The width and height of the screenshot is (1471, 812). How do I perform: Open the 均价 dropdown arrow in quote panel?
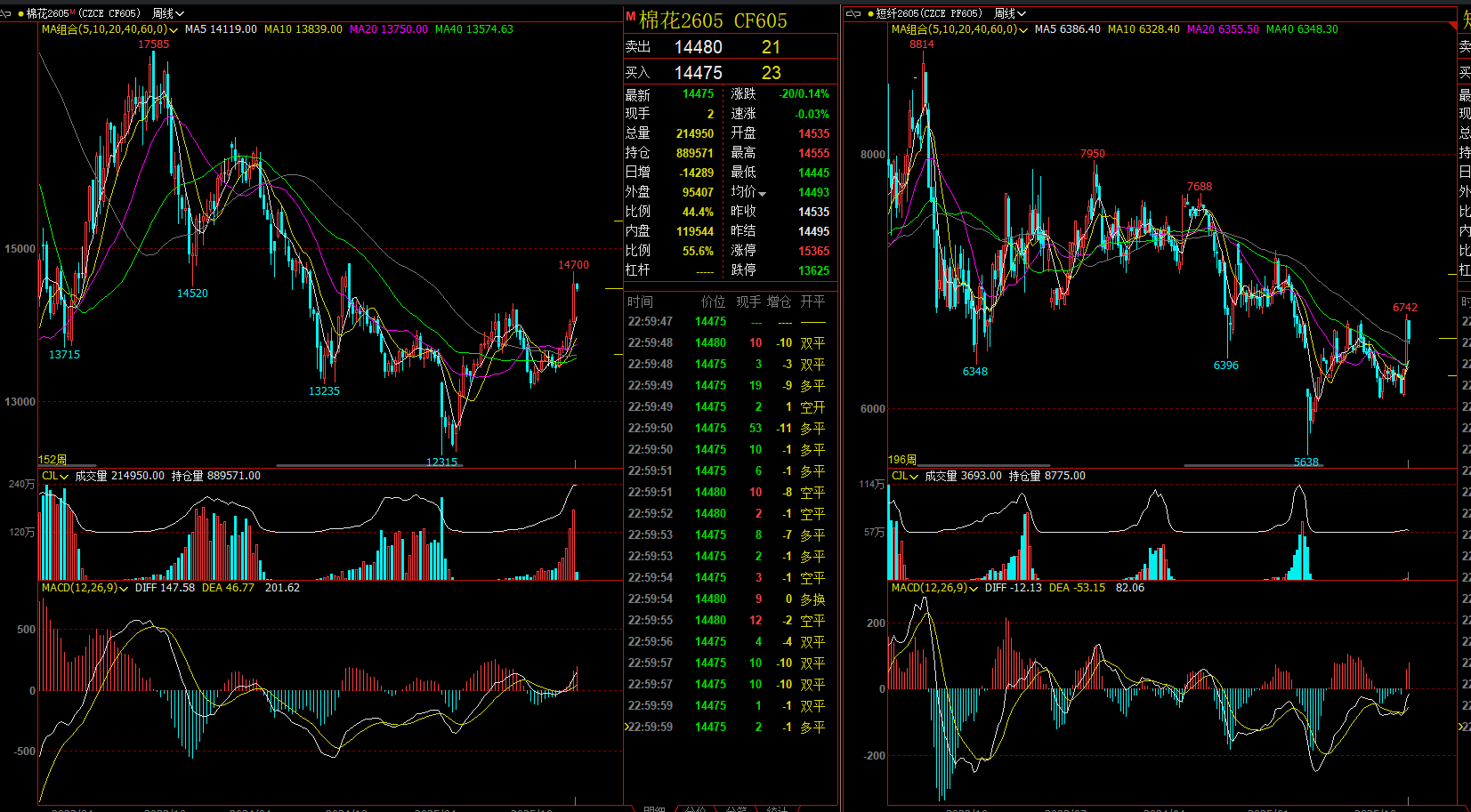tap(763, 194)
